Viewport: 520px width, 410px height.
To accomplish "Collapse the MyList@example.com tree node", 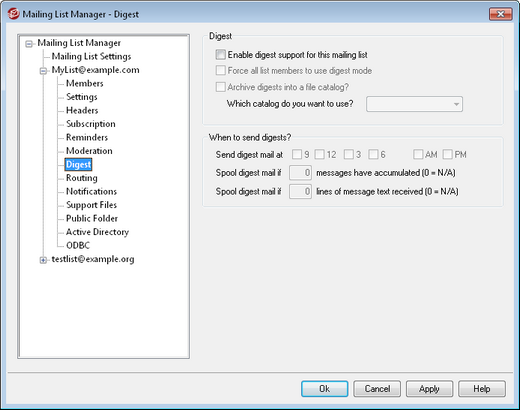I will 43,71.
